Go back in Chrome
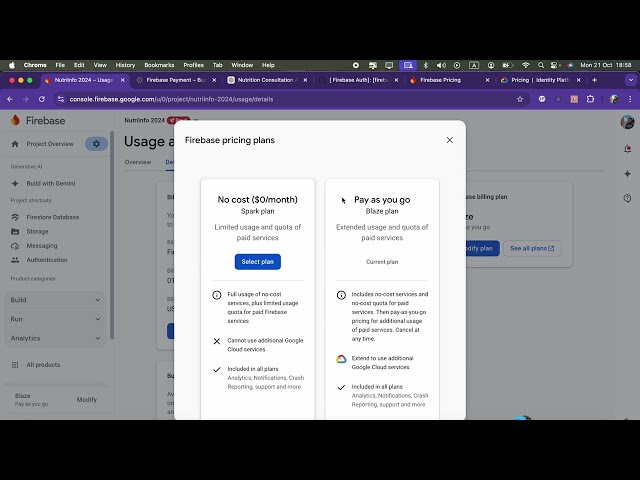The width and height of the screenshot is (640, 480). (10, 99)
